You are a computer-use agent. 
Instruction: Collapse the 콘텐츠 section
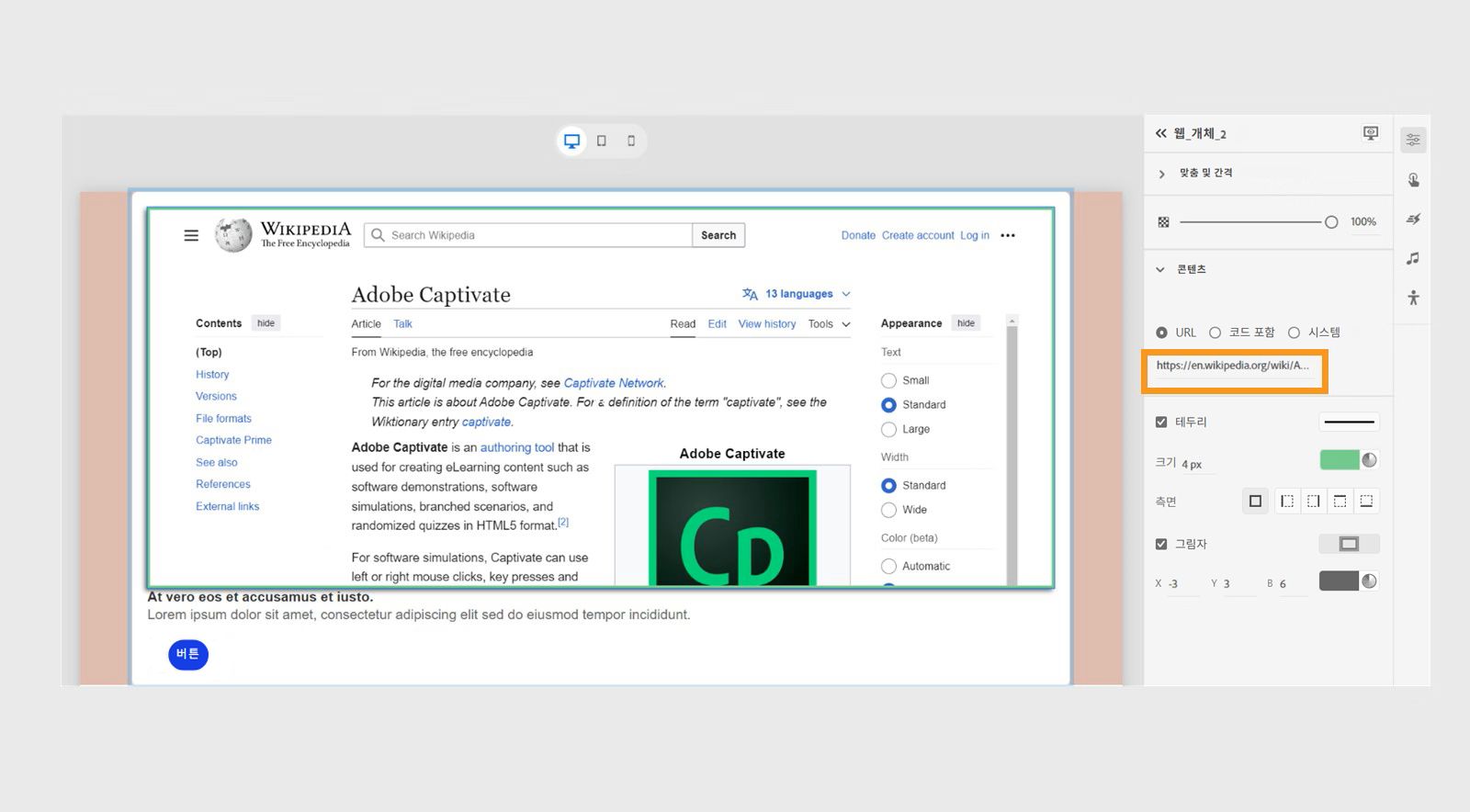[x=1160, y=269]
